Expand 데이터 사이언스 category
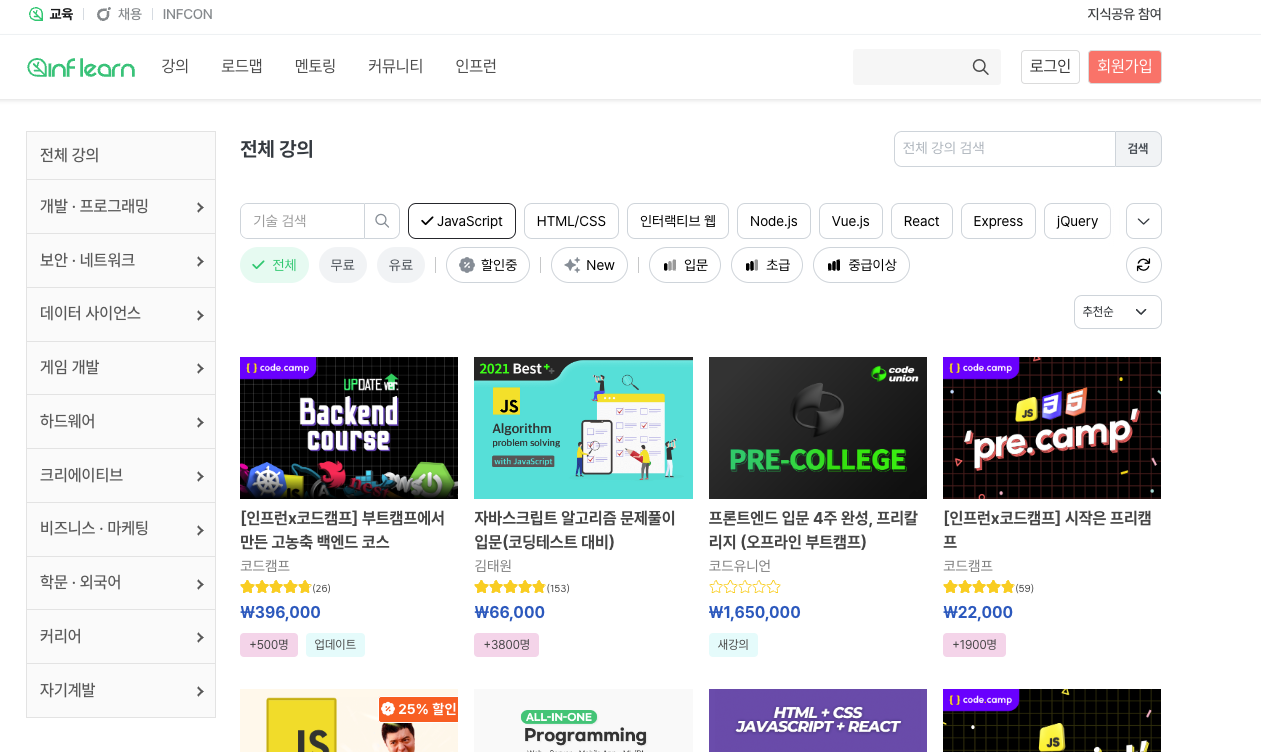This screenshot has width=1261, height=752. pyautogui.click(x=121, y=314)
